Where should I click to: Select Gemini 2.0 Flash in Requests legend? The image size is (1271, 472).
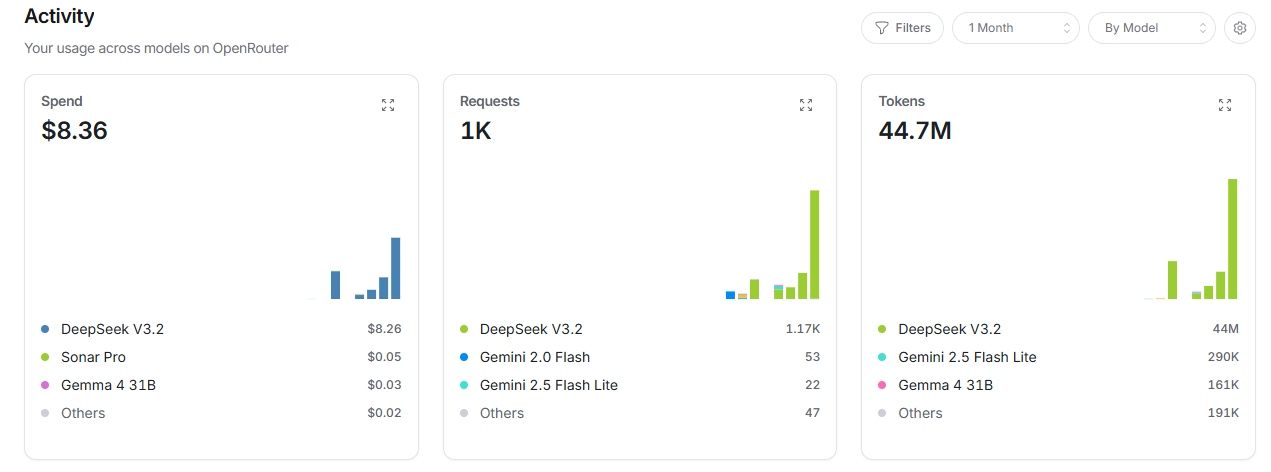534,357
